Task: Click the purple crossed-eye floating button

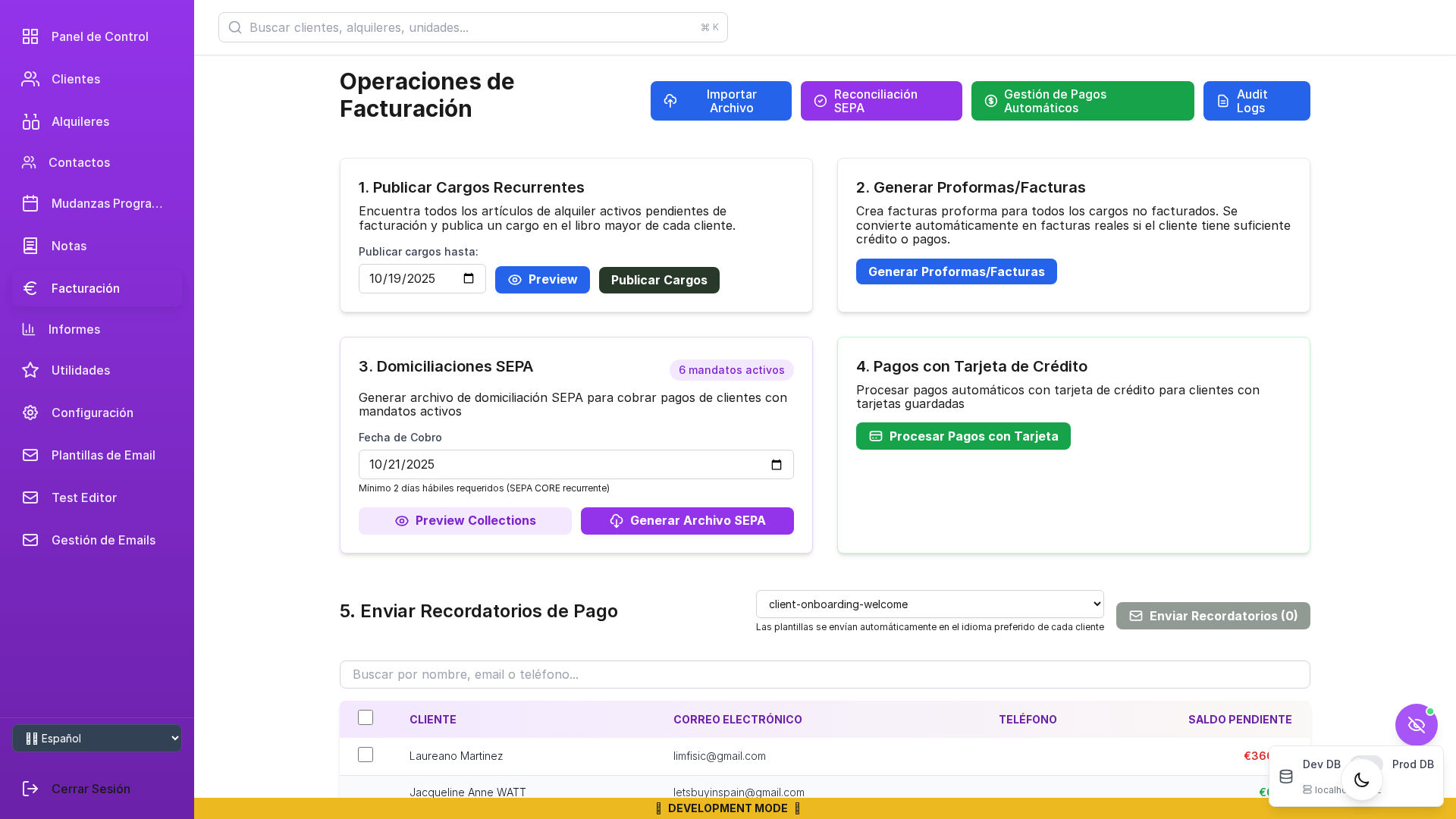Action: point(1416,725)
